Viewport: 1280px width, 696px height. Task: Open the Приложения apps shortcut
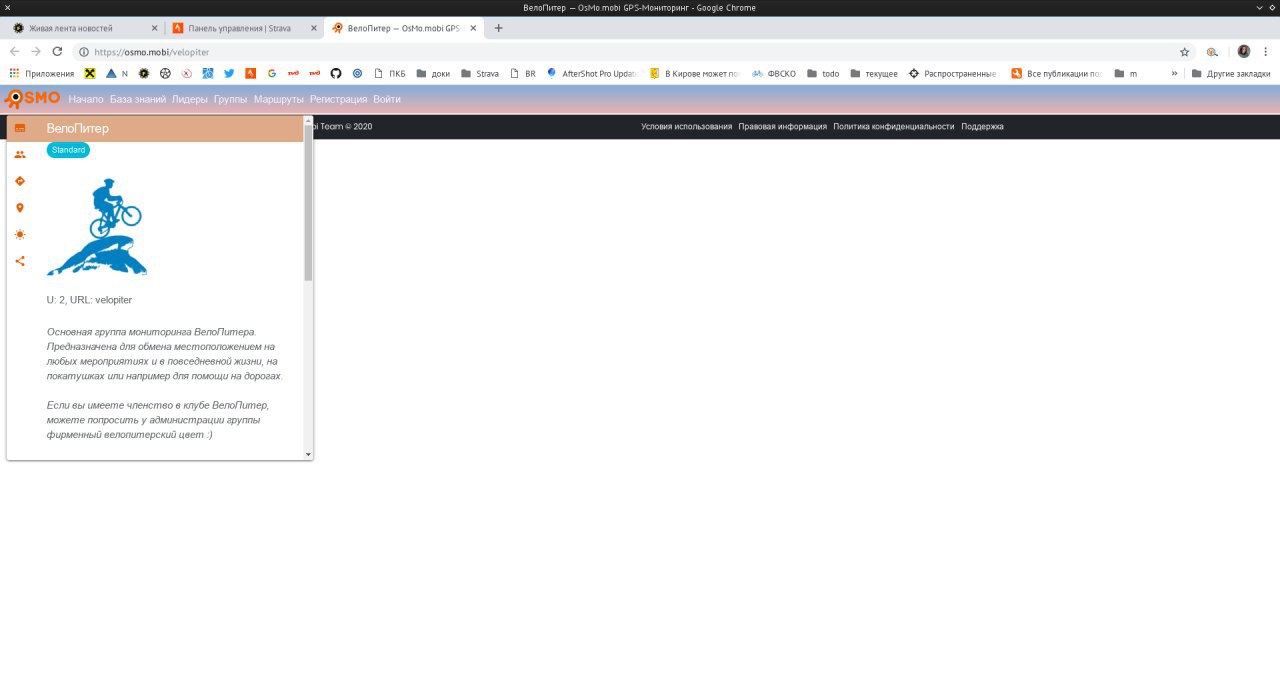(x=42, y=73)
